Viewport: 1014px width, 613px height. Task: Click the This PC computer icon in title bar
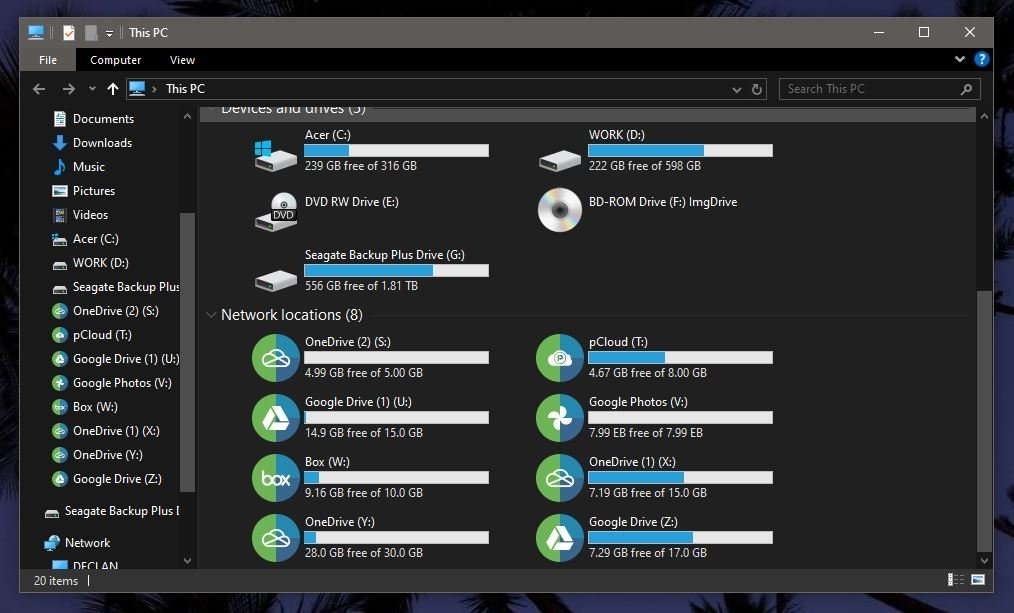tap(36, 32)
